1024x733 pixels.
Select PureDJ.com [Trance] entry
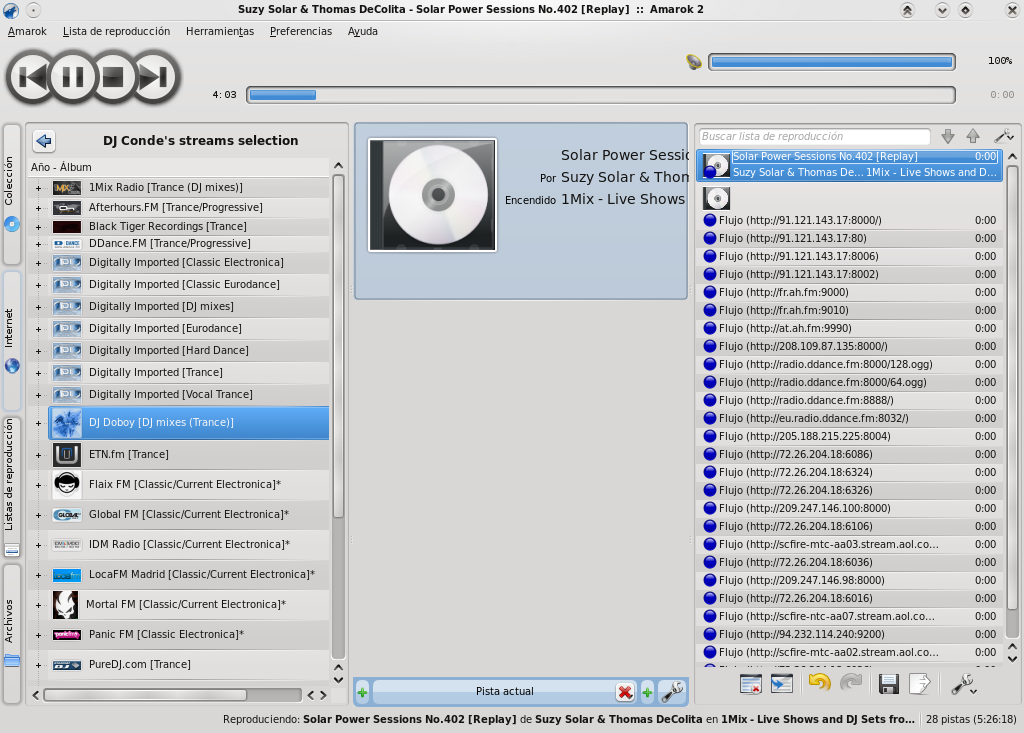point(188,664)
